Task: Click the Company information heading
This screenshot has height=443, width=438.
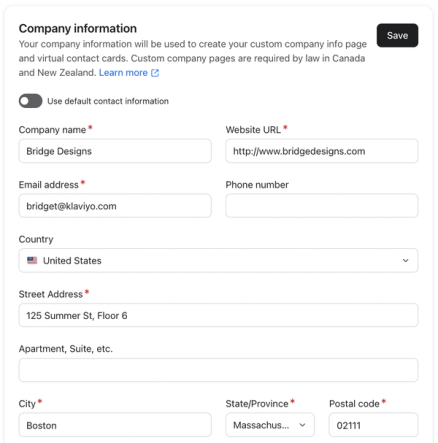Action: [78, 29]
